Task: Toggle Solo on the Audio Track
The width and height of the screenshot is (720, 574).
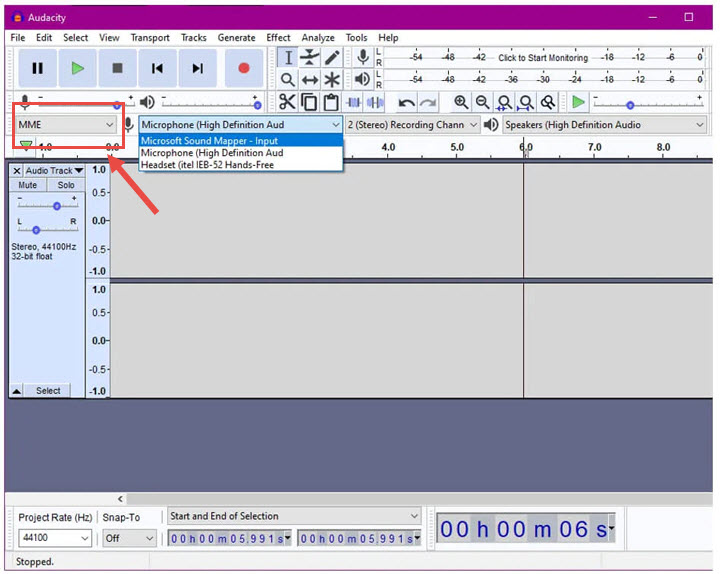Action: coord(66,185)
